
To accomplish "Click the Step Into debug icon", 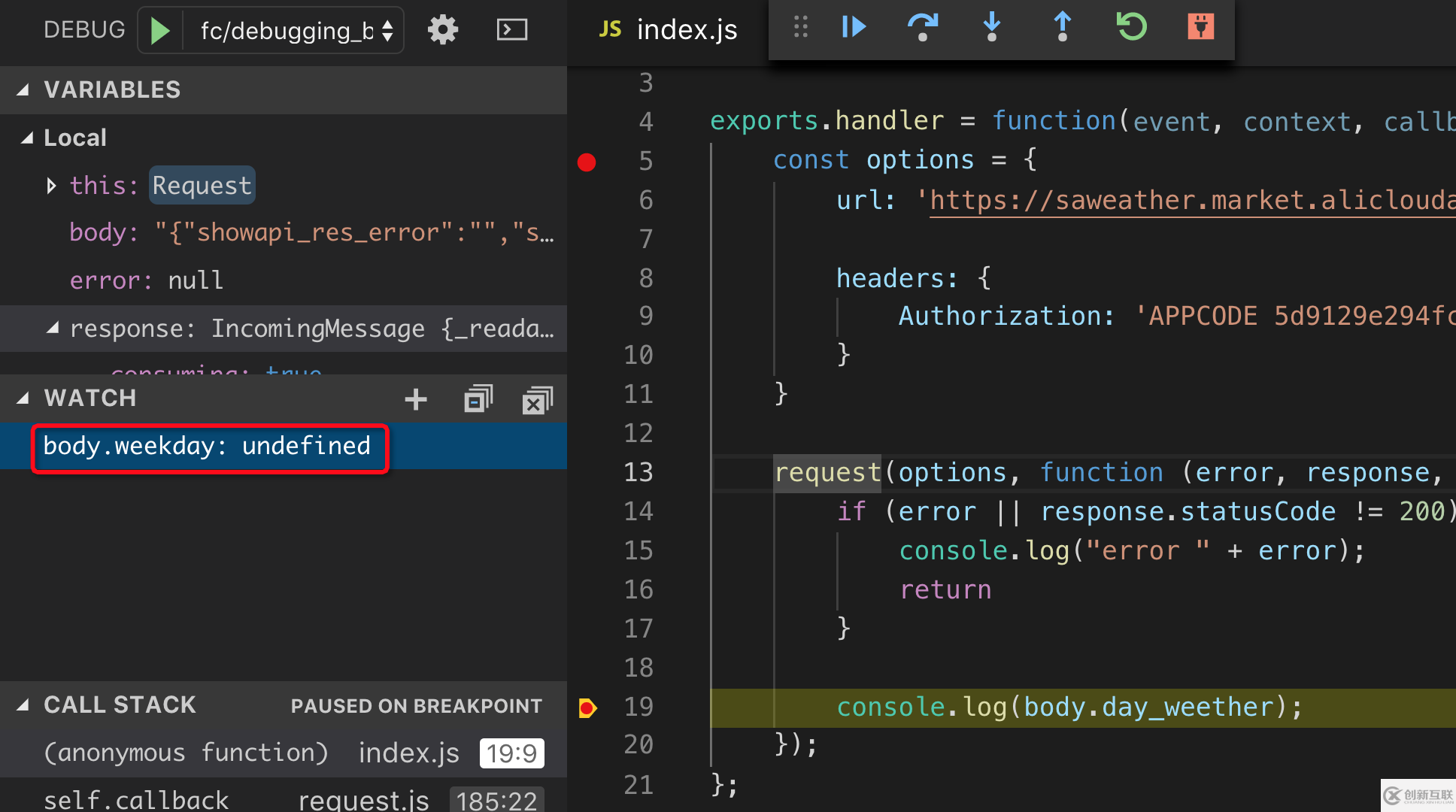I will click(989, 27).
